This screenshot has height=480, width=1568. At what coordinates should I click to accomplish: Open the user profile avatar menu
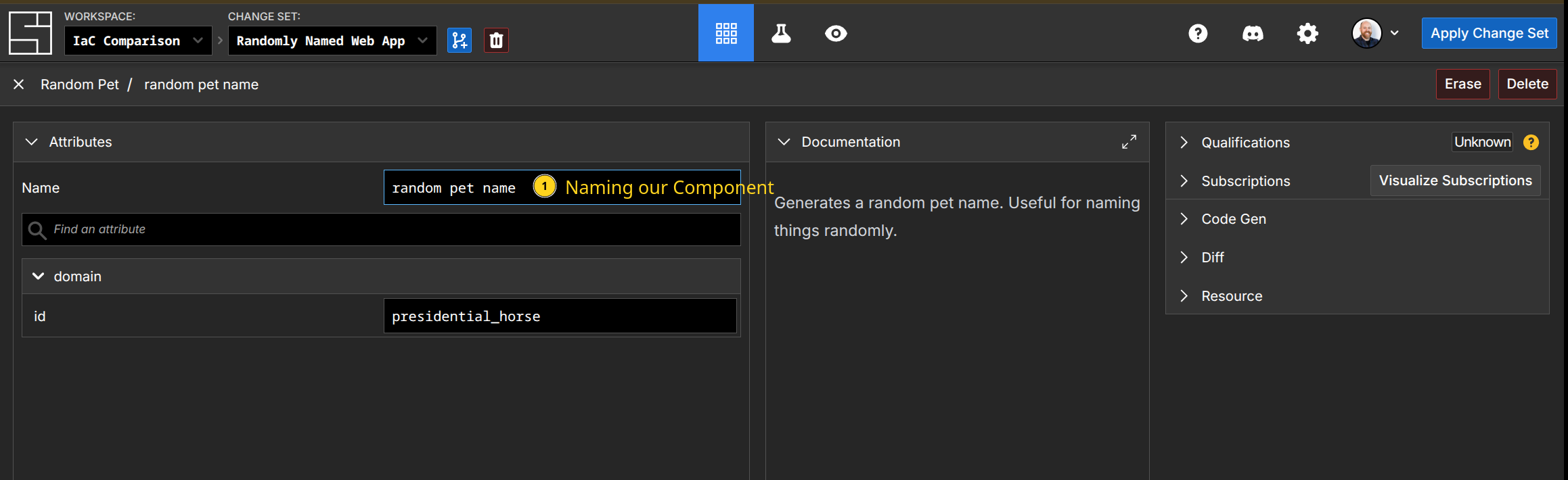coord(1374,33)
